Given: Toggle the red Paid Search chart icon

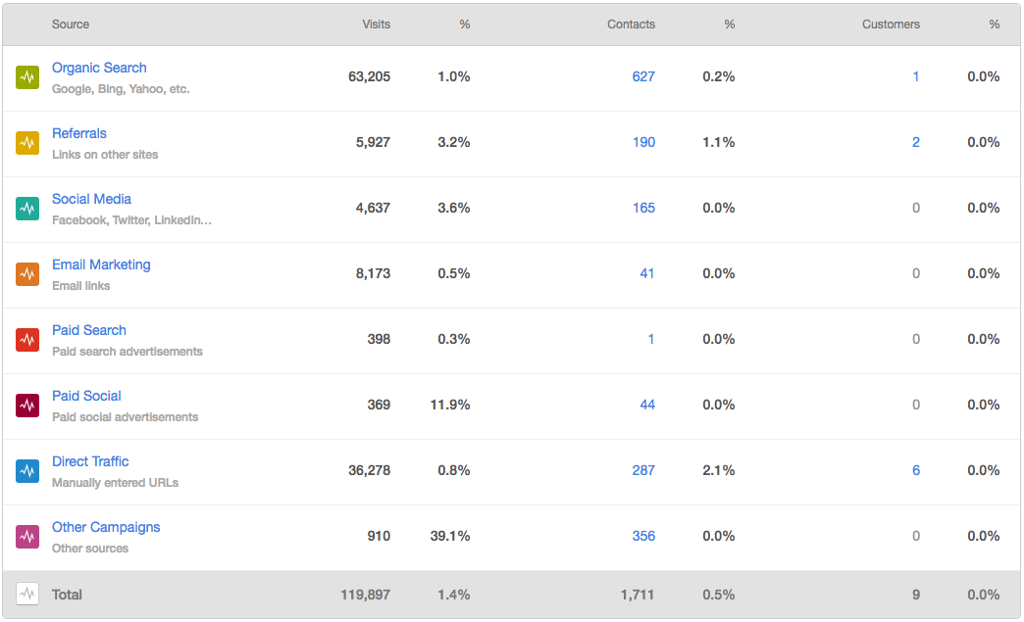Looking at the screenshot, I should (28, 340).
